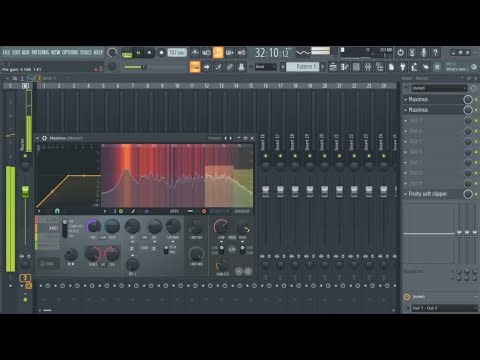This screenshot has width=480, height=360.
Task: Click the Fruity soft clipper effect slot
Action: pyautogui.click(x=433, y=194)
